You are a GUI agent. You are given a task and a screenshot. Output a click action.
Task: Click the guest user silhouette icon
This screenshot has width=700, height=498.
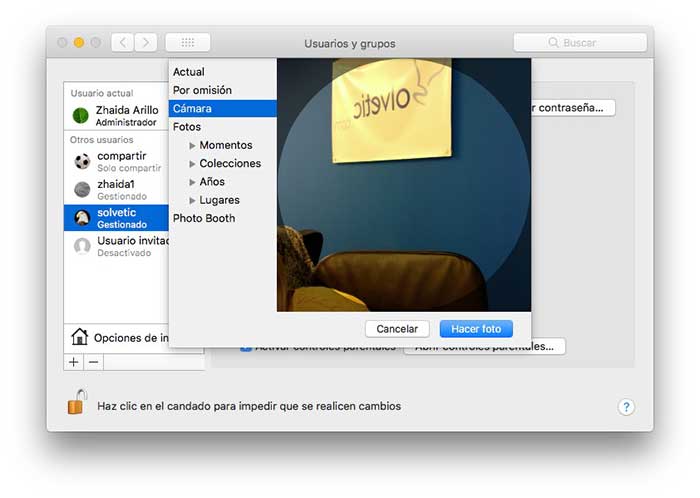click(x=82, y=246)
